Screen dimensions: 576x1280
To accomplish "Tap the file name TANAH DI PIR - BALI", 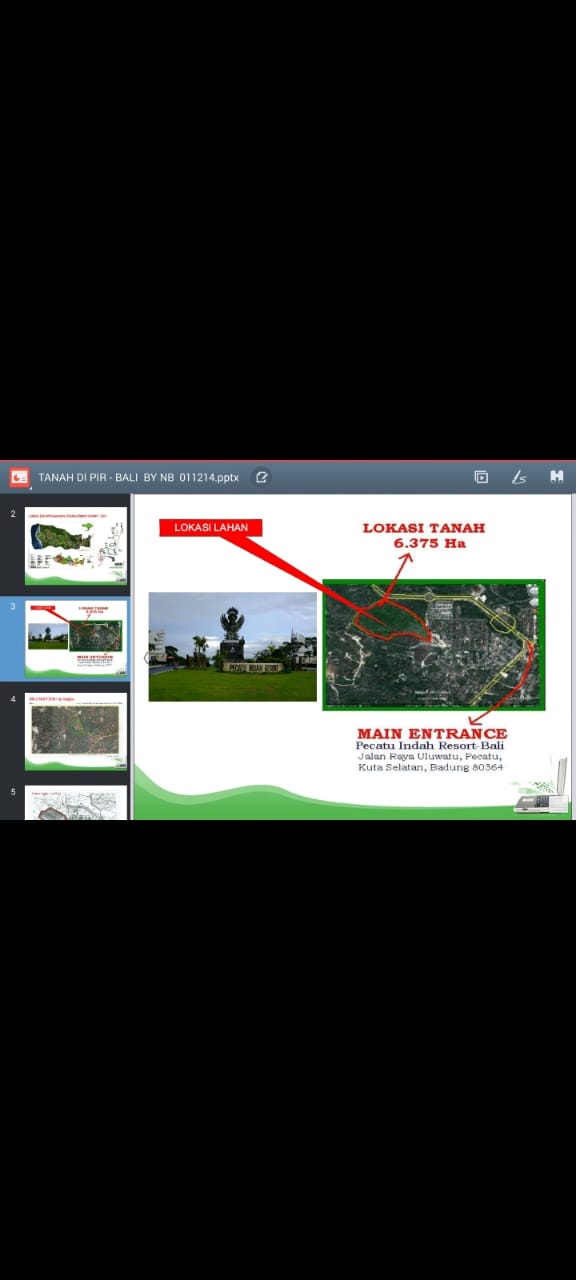I will [138, 477].
